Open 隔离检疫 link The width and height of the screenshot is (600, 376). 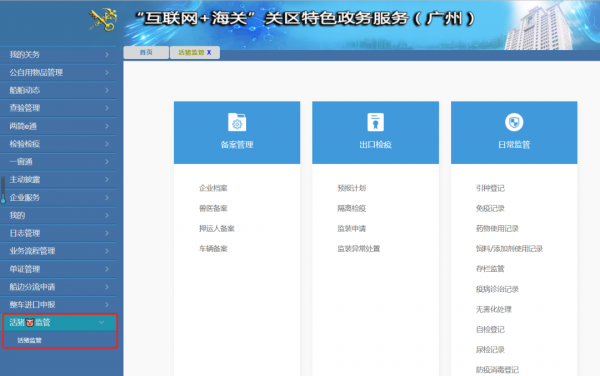(x=352, y=208)
